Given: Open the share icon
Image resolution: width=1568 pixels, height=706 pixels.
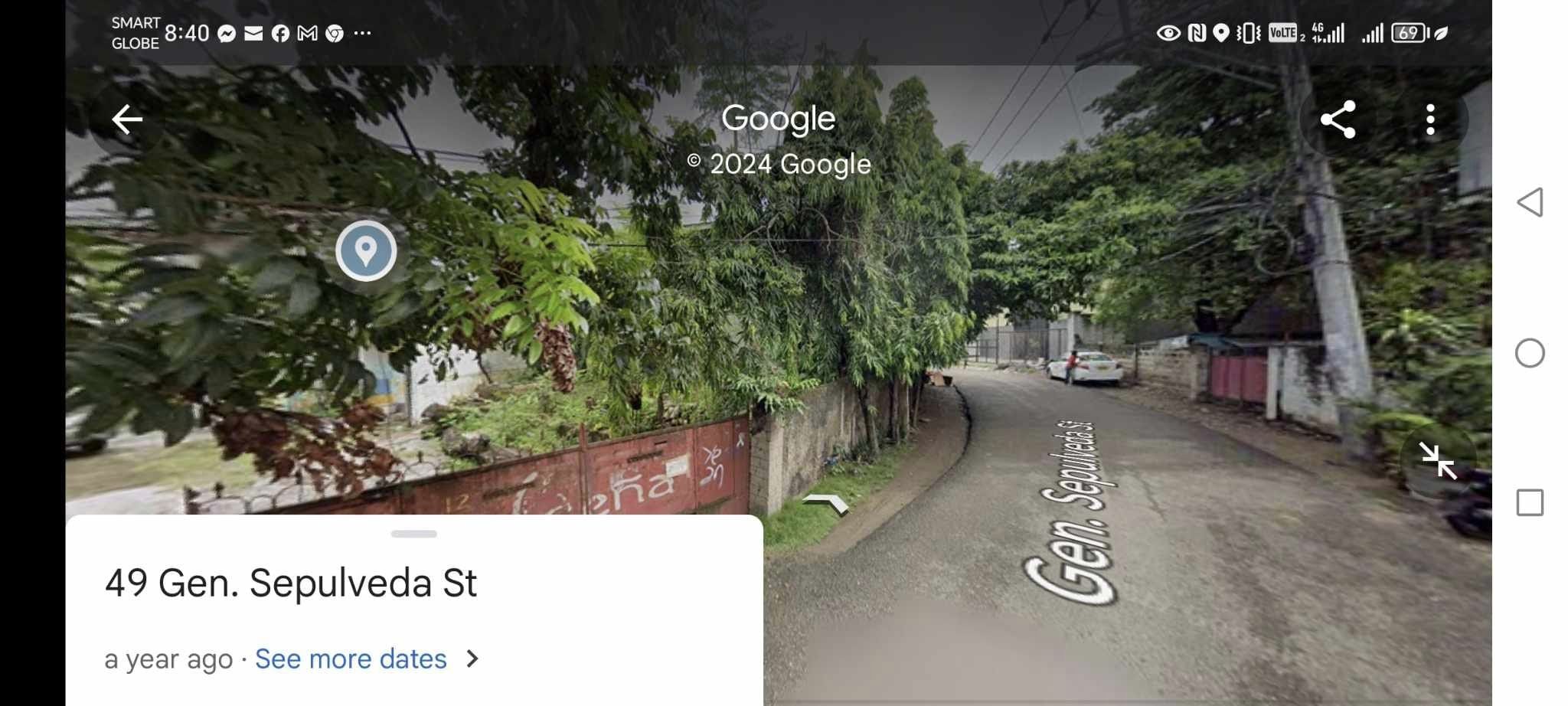Looking at the screenshot, I should [x=1338, y=119].
